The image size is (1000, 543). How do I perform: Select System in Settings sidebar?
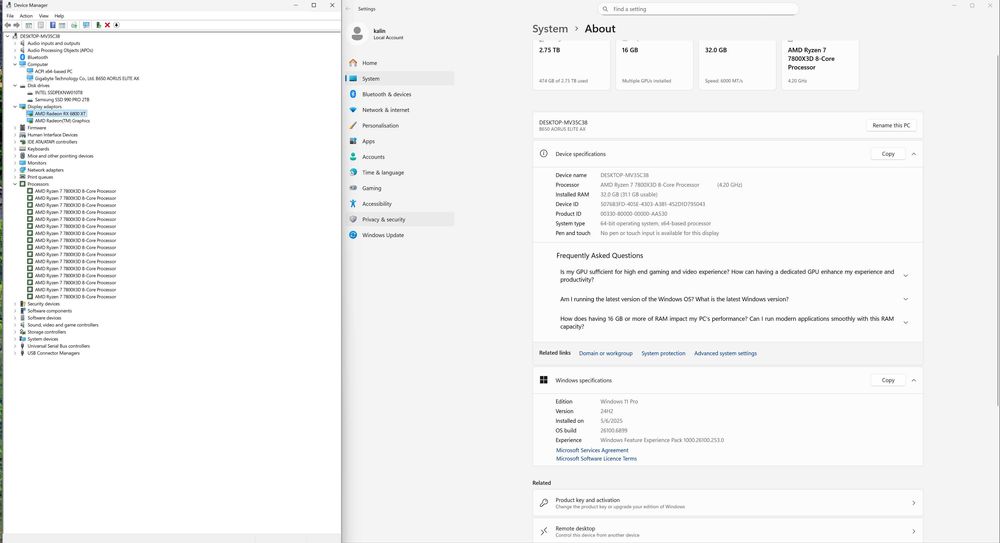(399, 78)
